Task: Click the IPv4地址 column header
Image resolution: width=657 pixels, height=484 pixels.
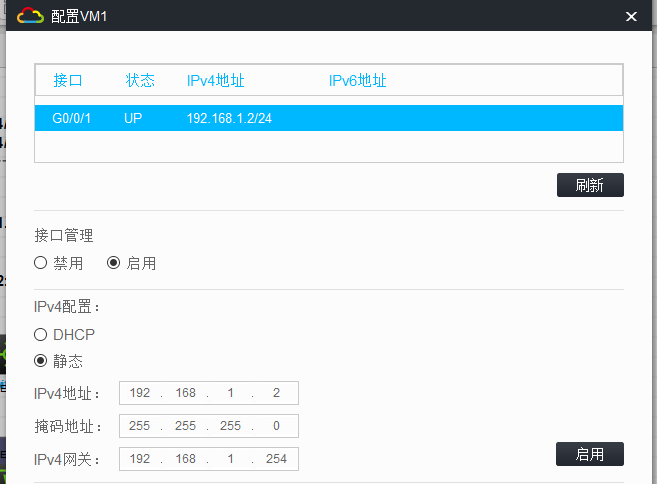Action: [x=215, y=80]
